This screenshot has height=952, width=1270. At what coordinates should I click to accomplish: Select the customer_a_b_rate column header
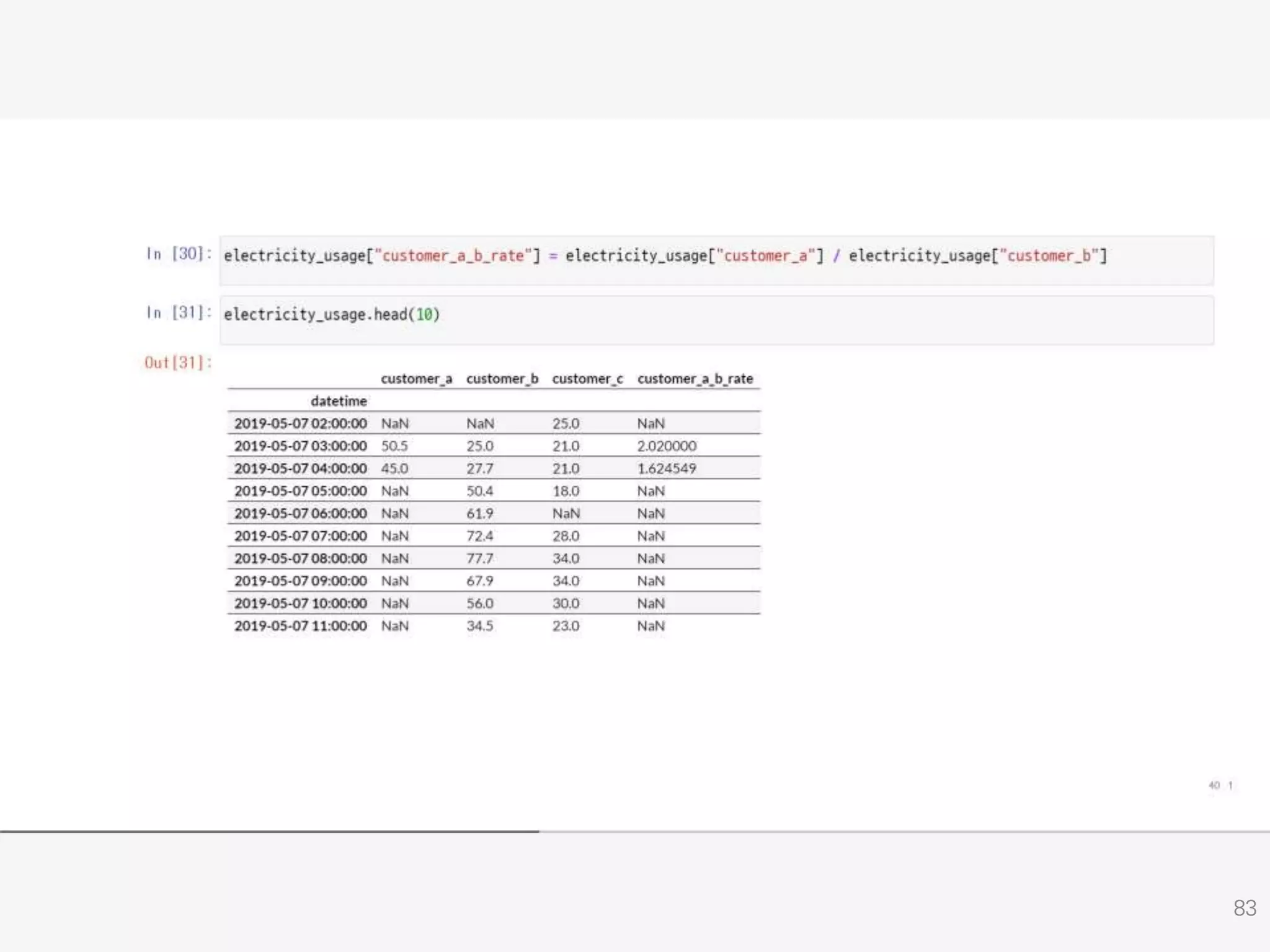(x=695, y=379)
